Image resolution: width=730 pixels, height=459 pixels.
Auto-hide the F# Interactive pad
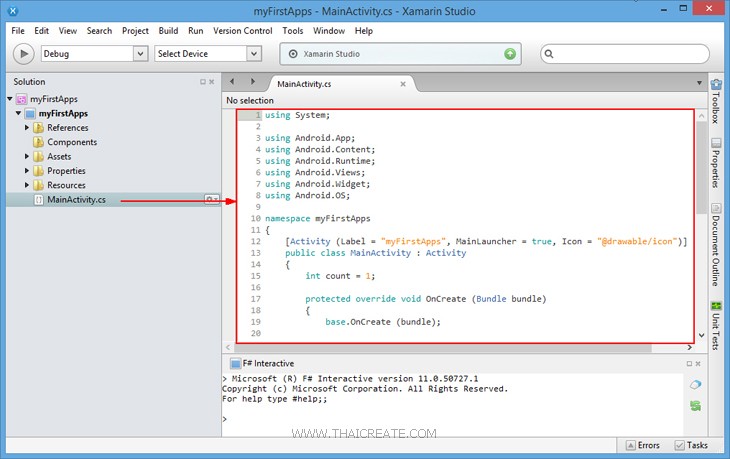[x=689, y=364]
